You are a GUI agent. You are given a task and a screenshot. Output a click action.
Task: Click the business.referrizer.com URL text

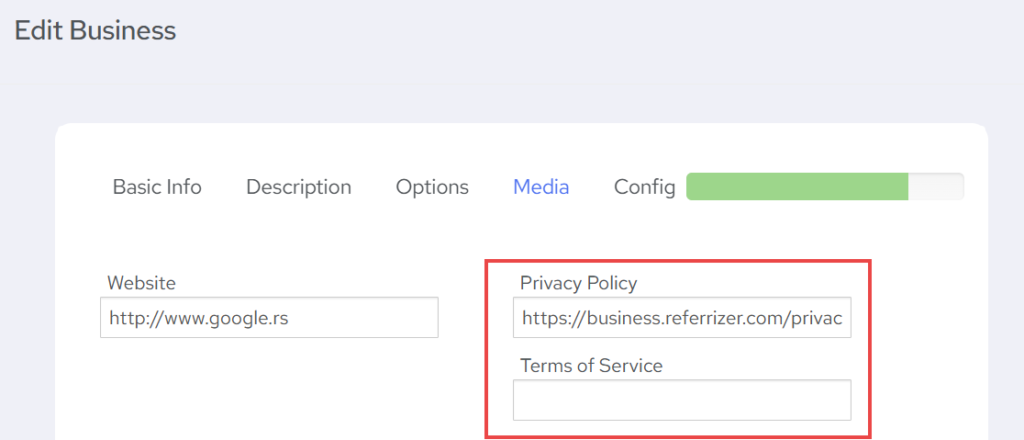680,318
